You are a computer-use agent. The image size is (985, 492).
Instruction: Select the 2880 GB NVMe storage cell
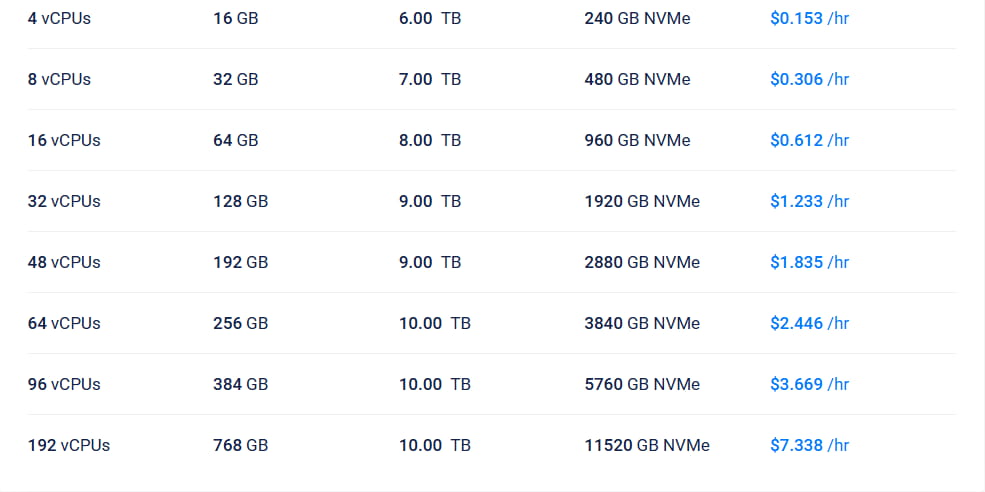(x=642, y=262)
